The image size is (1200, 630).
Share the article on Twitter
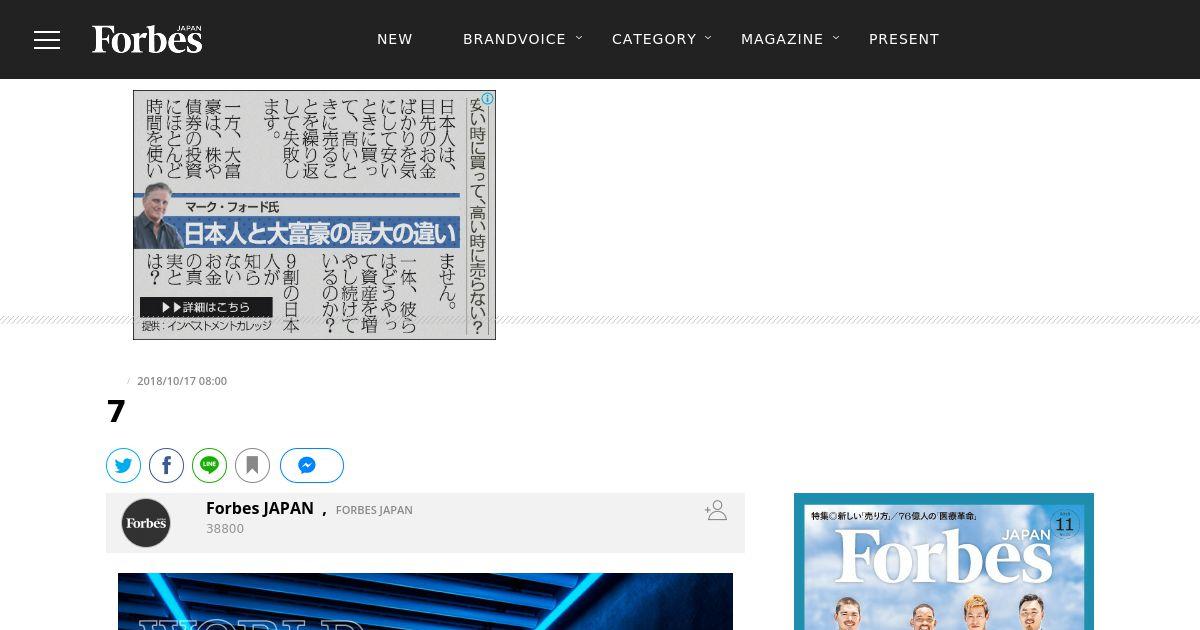[124, 465]
